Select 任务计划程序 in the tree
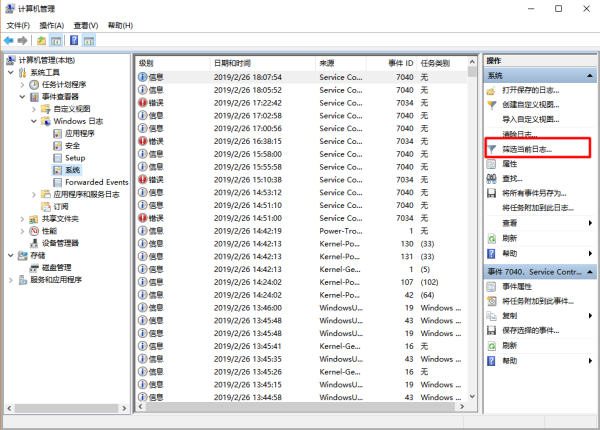Image resolution: width=600 pixels, height=430 pixels. [64, 85]
